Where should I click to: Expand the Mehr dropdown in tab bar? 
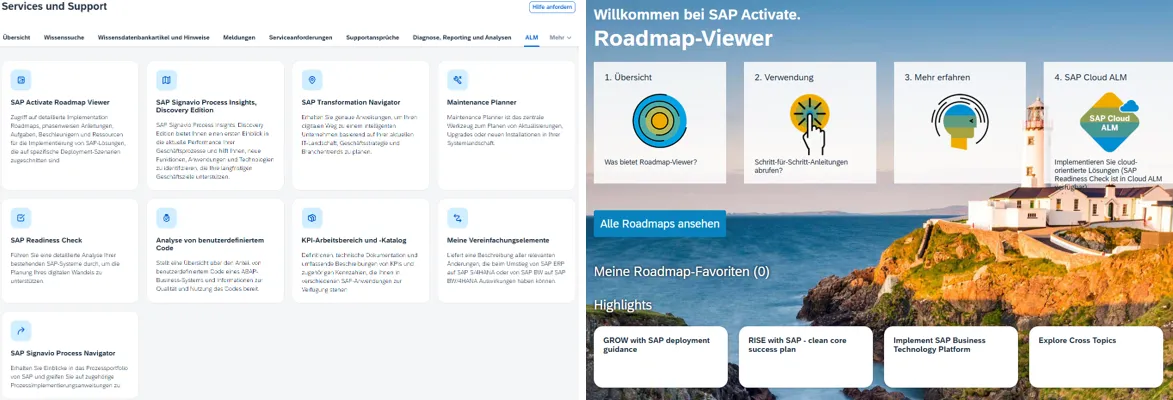click(561, 37)
